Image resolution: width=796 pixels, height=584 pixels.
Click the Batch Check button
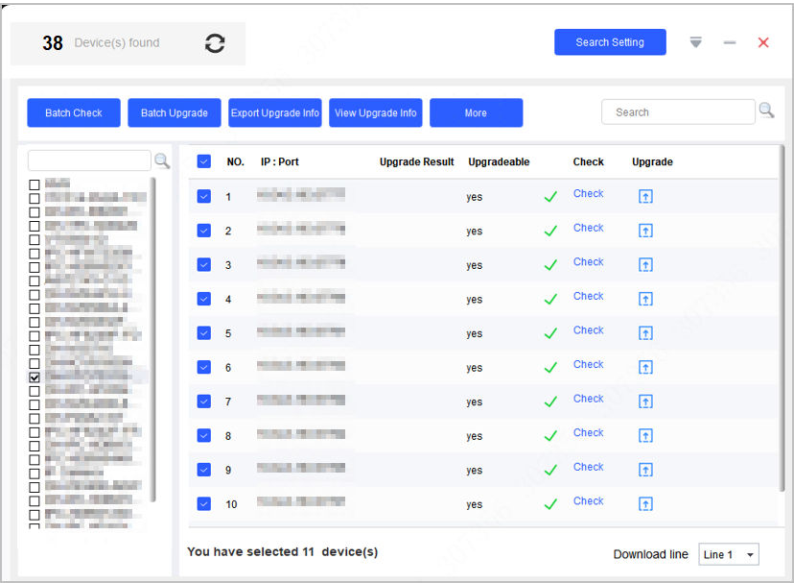74,113
